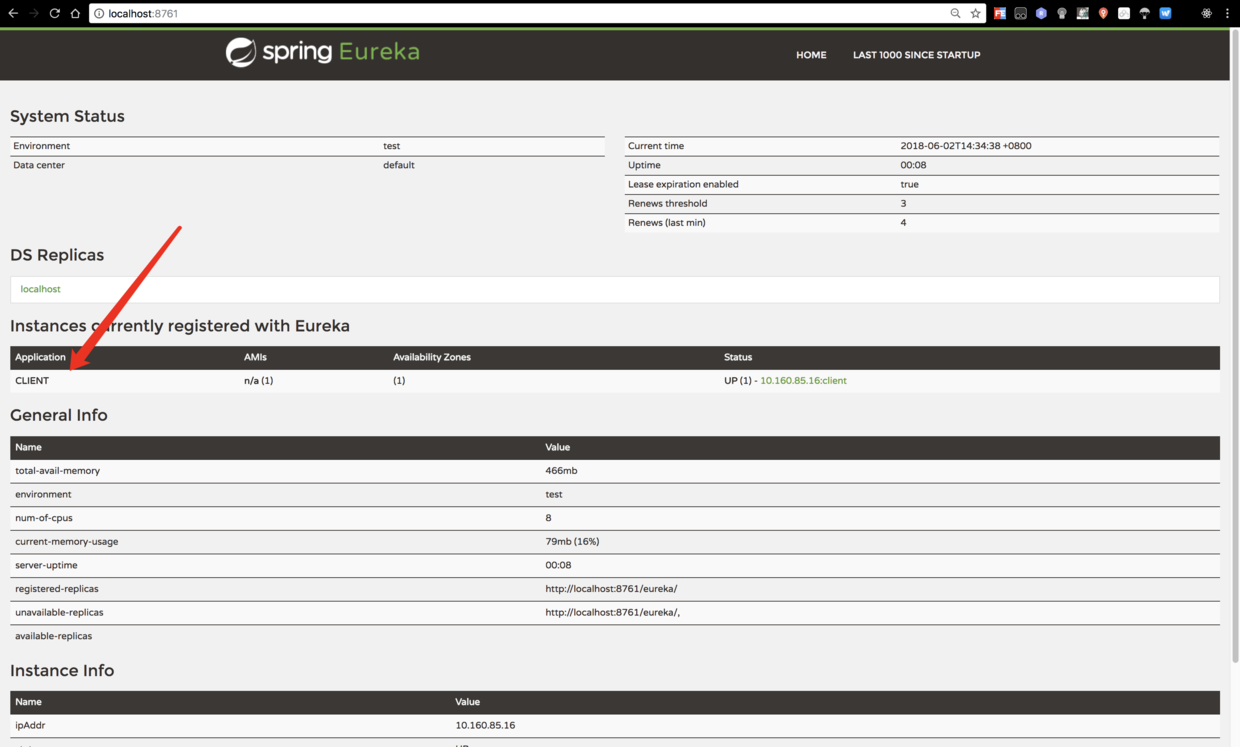Image resolution: width=1240 pixels, height=747 pixels.
Task: Click the CLIENT application cell
Action: coord(32,381)
